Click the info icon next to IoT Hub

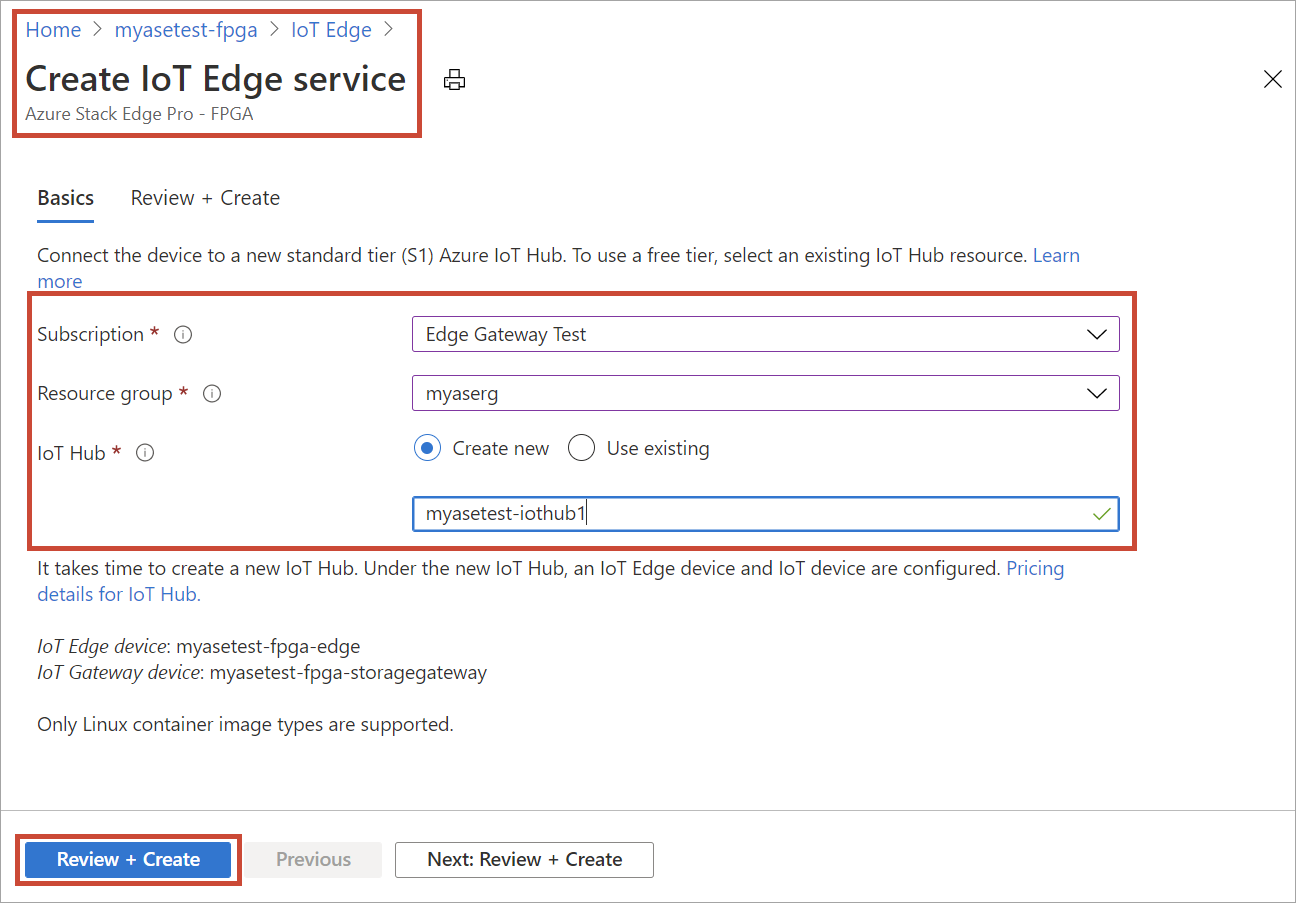[145, 453]
